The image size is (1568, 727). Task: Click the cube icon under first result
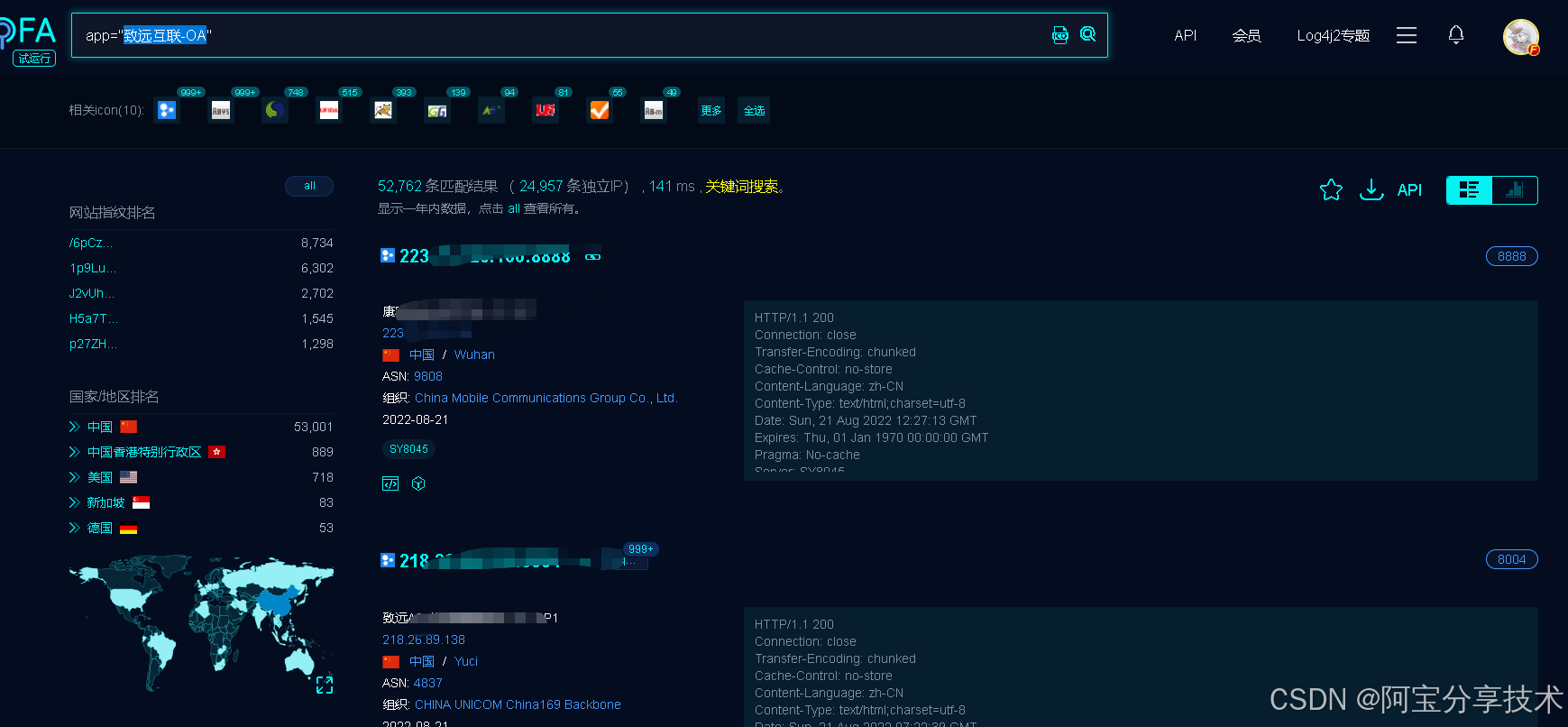(x=418, y=483)
